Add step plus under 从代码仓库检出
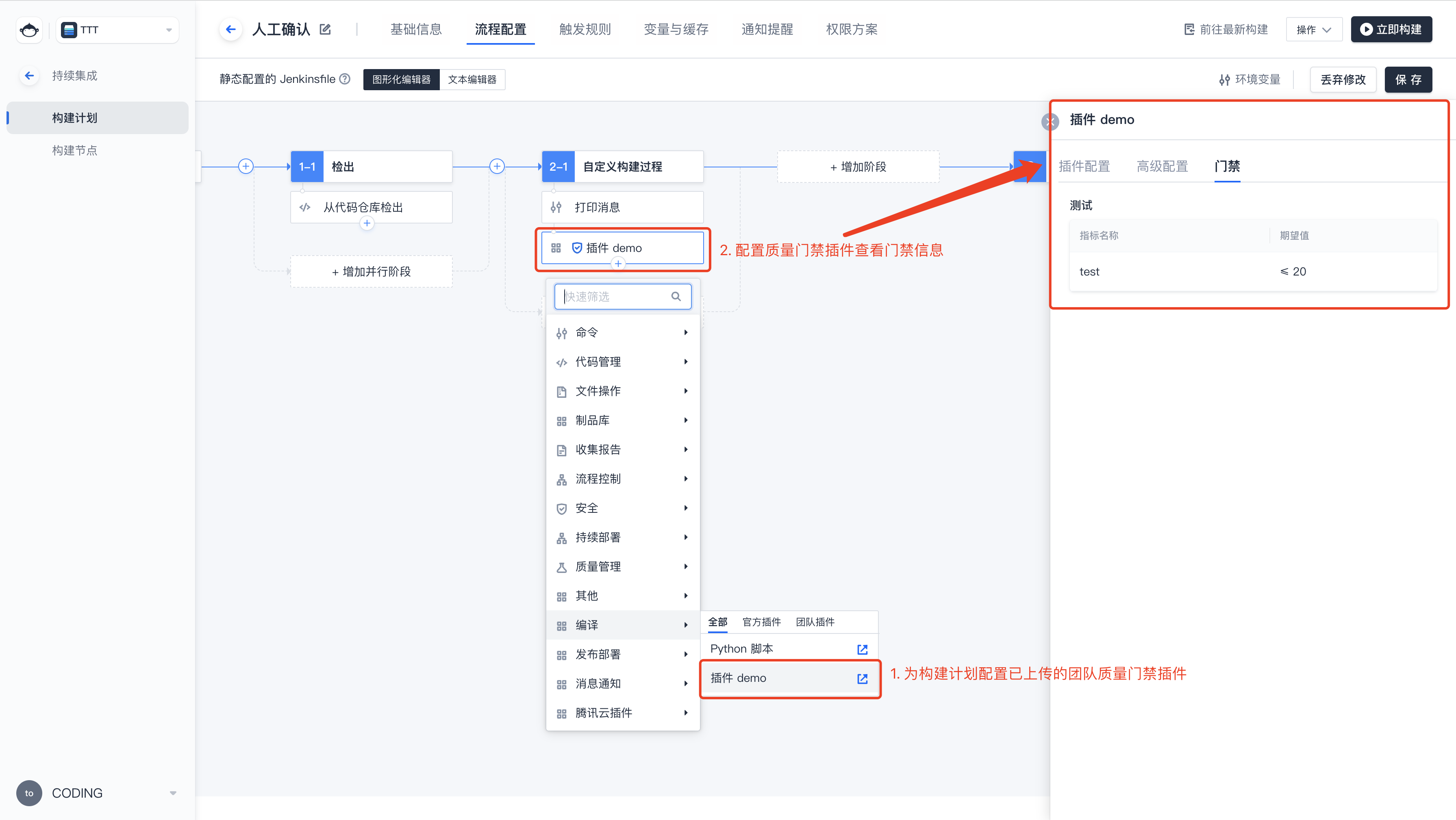The height and width of the screenshot is (820, 1456). pyautogui.click(x=367, y=223)
